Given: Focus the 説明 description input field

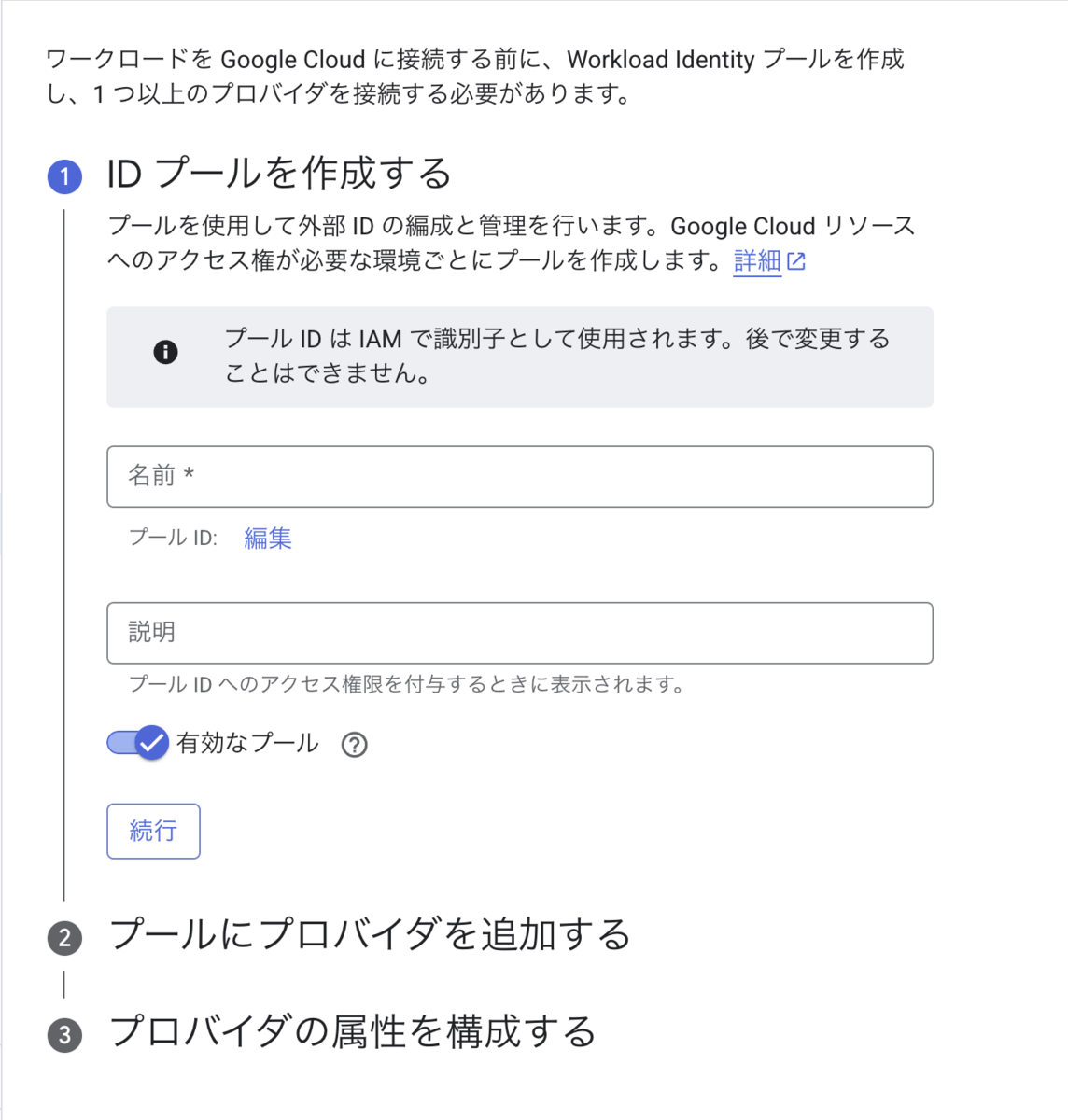Looking at the screenshot, I should 520,633.
